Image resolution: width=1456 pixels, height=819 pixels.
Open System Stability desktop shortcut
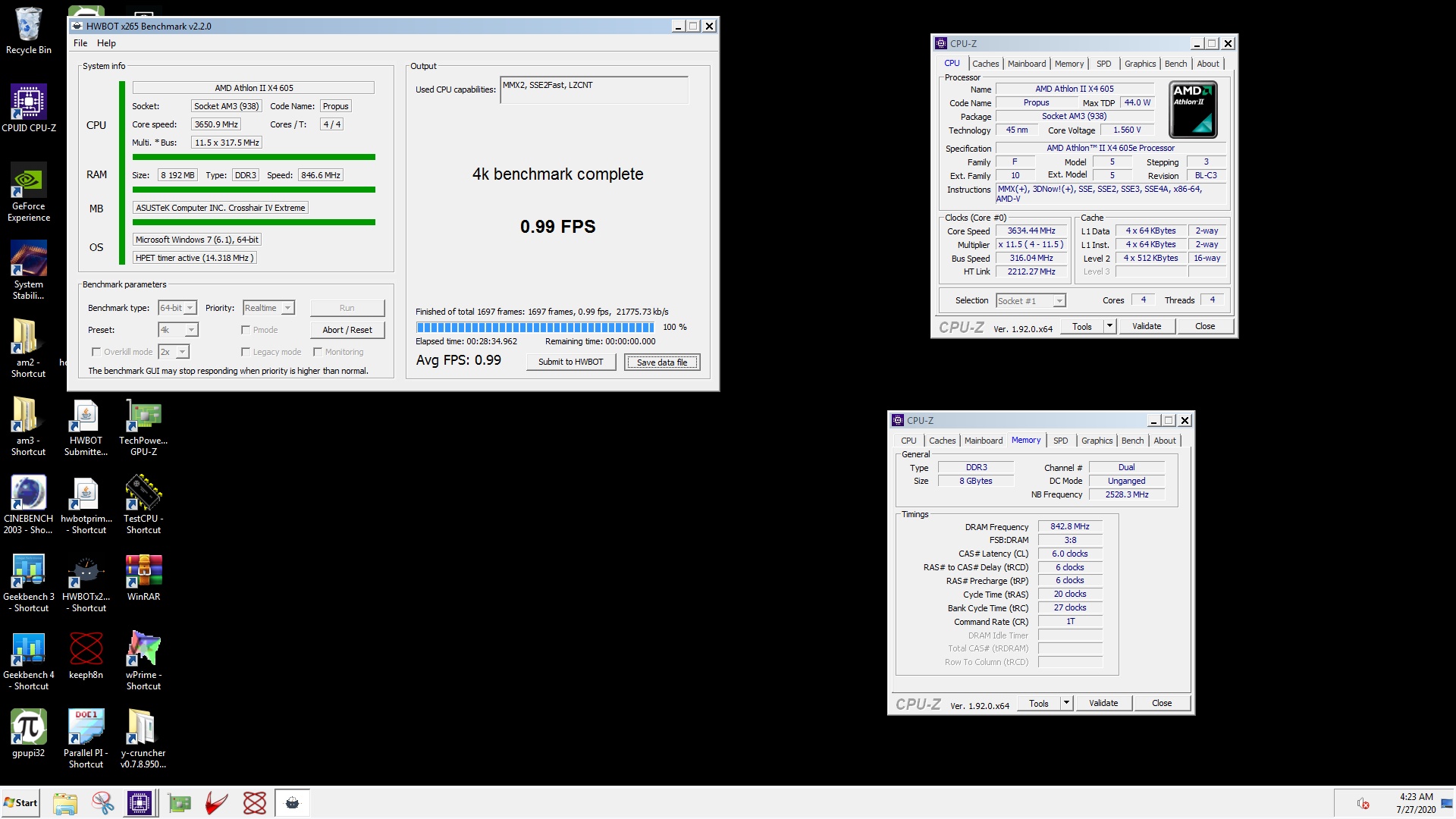28,270
